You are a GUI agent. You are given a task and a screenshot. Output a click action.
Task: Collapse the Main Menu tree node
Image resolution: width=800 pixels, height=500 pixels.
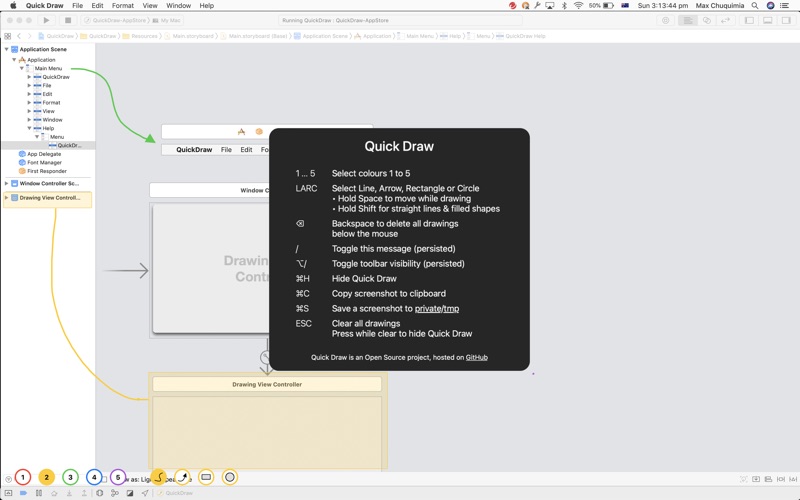pos(22,68)
